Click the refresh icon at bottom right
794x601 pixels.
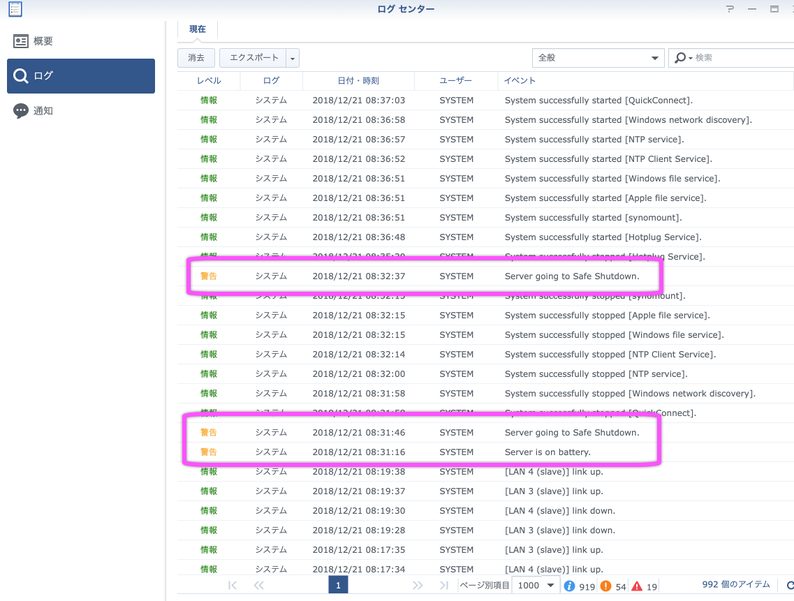(789, 586)
